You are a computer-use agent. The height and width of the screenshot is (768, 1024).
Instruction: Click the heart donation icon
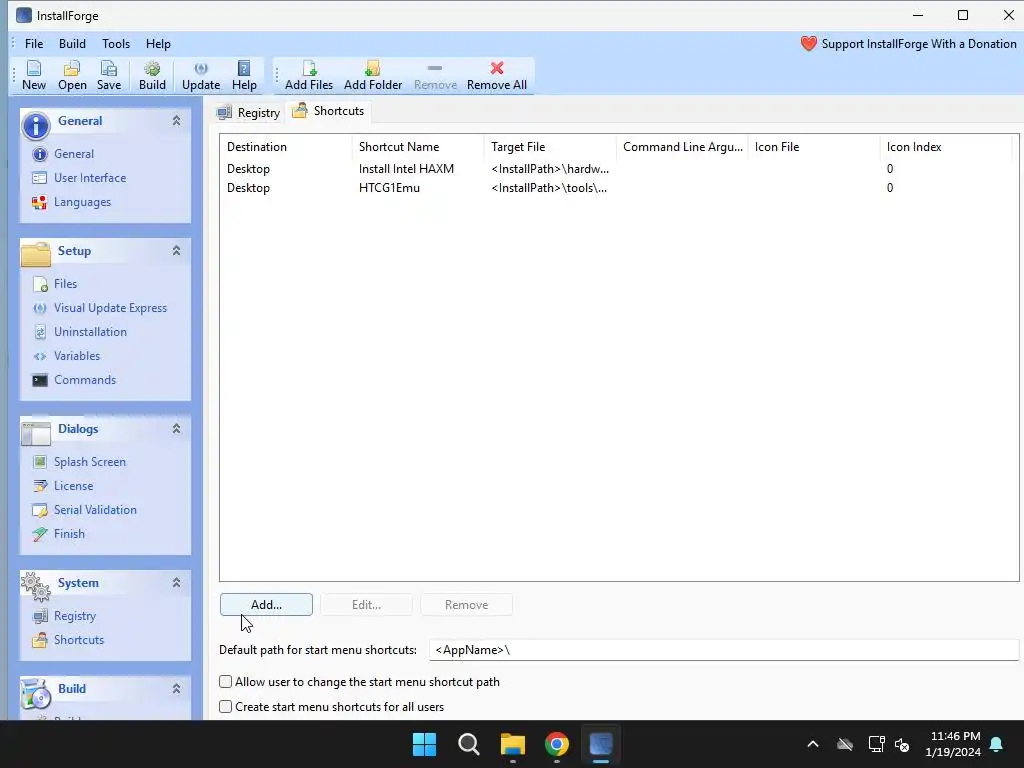[808, 44]
